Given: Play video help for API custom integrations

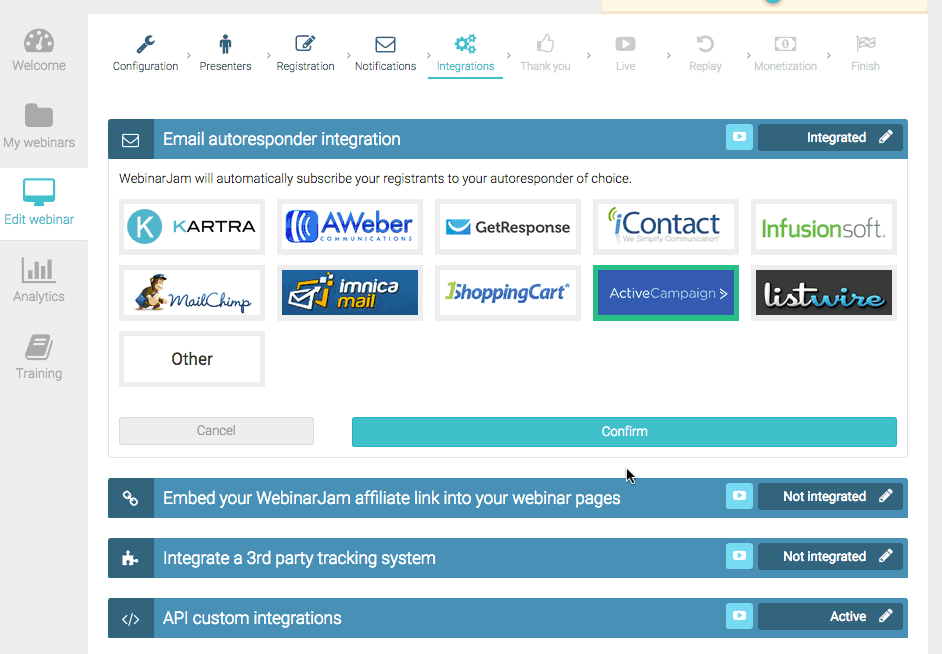Looking at the screenshot, I should (x=739, y=617).
